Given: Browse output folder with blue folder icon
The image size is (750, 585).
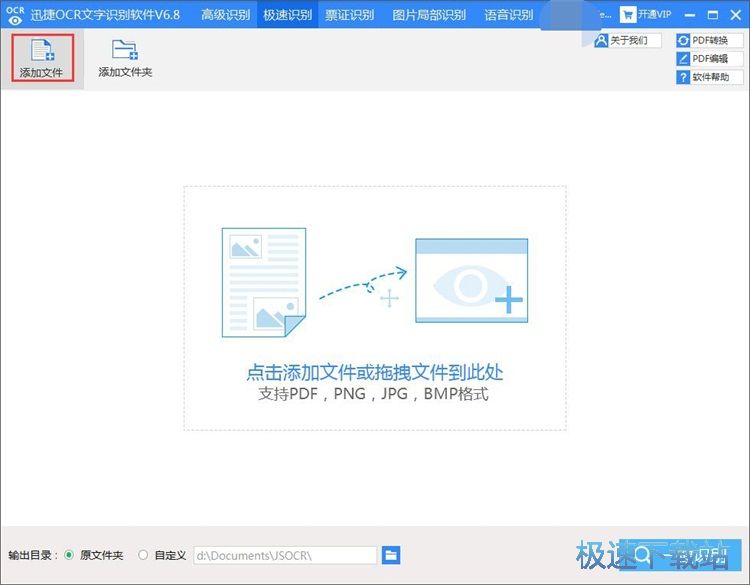Looking at the screenshot, I should [x=391, y=555].
